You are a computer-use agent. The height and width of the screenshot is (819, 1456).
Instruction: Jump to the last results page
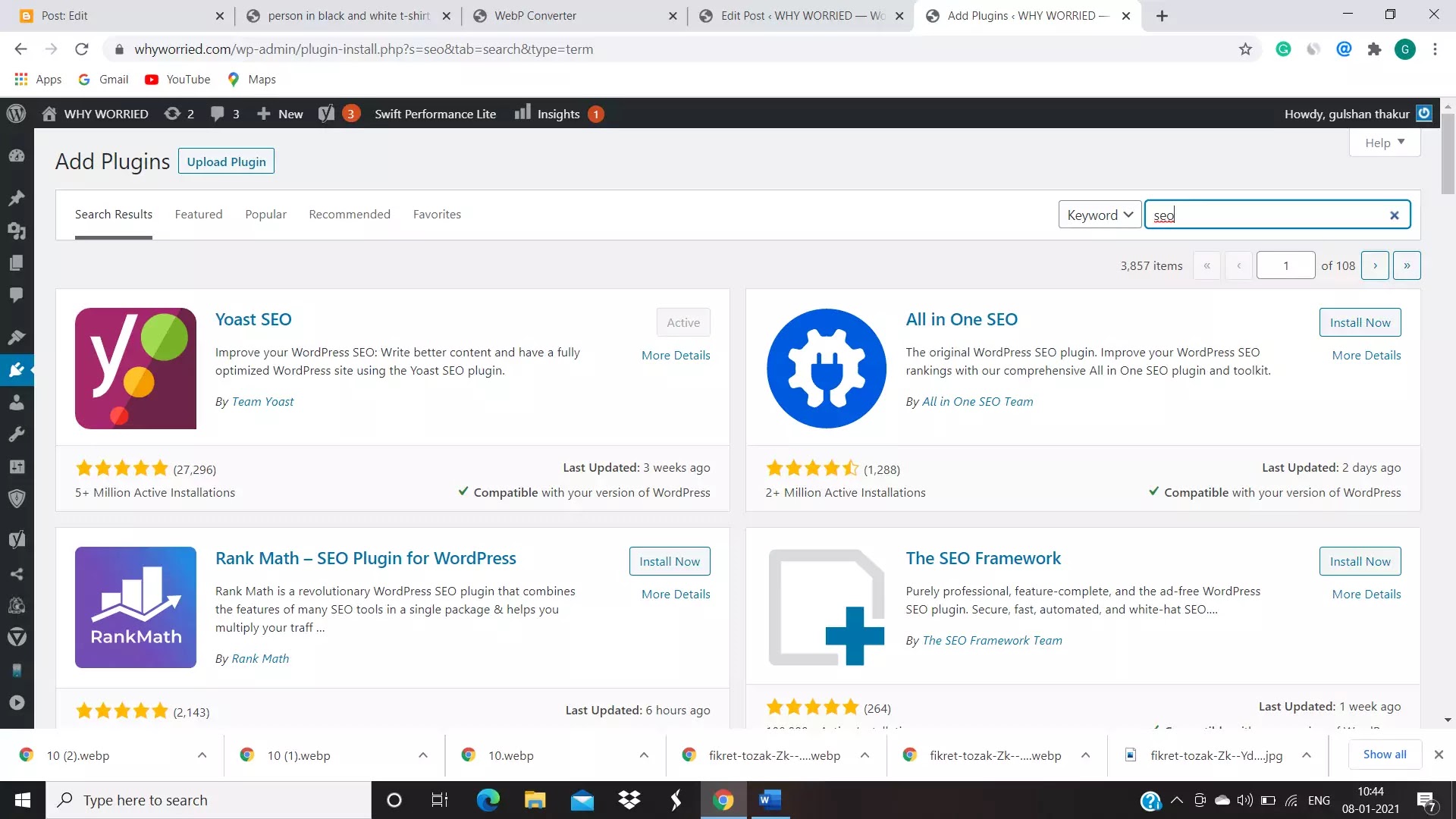click(1407, 265)
